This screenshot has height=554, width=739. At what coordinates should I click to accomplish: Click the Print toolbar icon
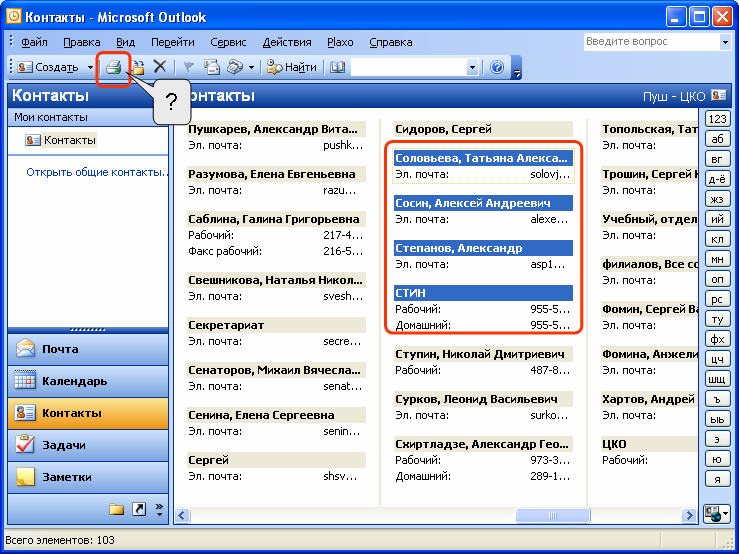[114, 67]
